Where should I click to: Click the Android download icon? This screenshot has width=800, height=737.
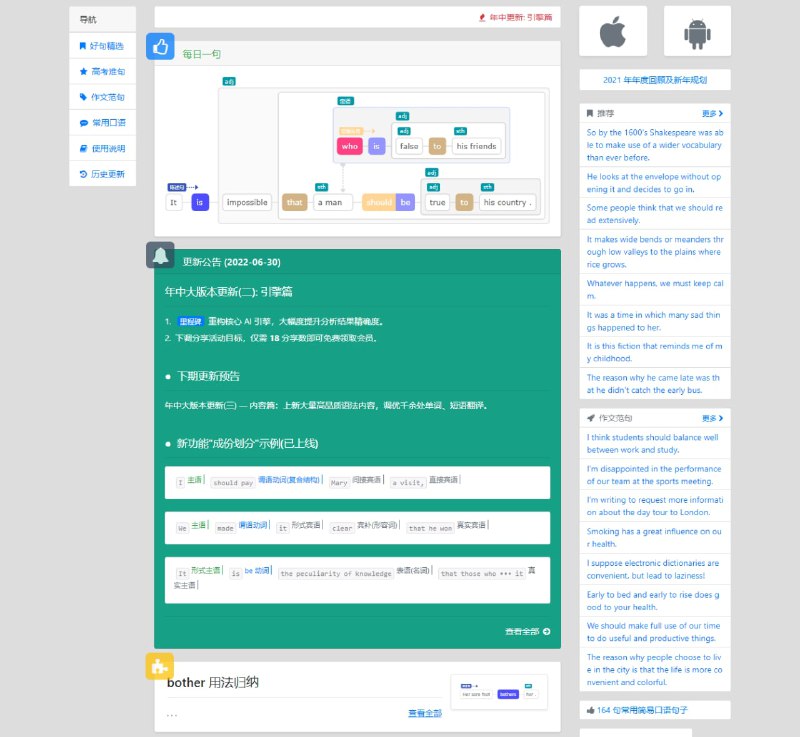pos(697,30)
